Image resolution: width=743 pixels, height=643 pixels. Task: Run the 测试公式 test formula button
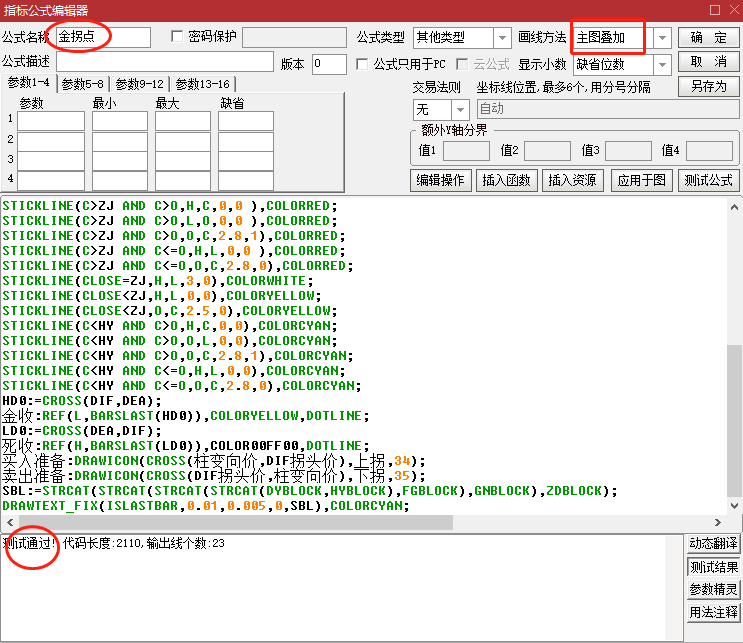pos(708,180)
